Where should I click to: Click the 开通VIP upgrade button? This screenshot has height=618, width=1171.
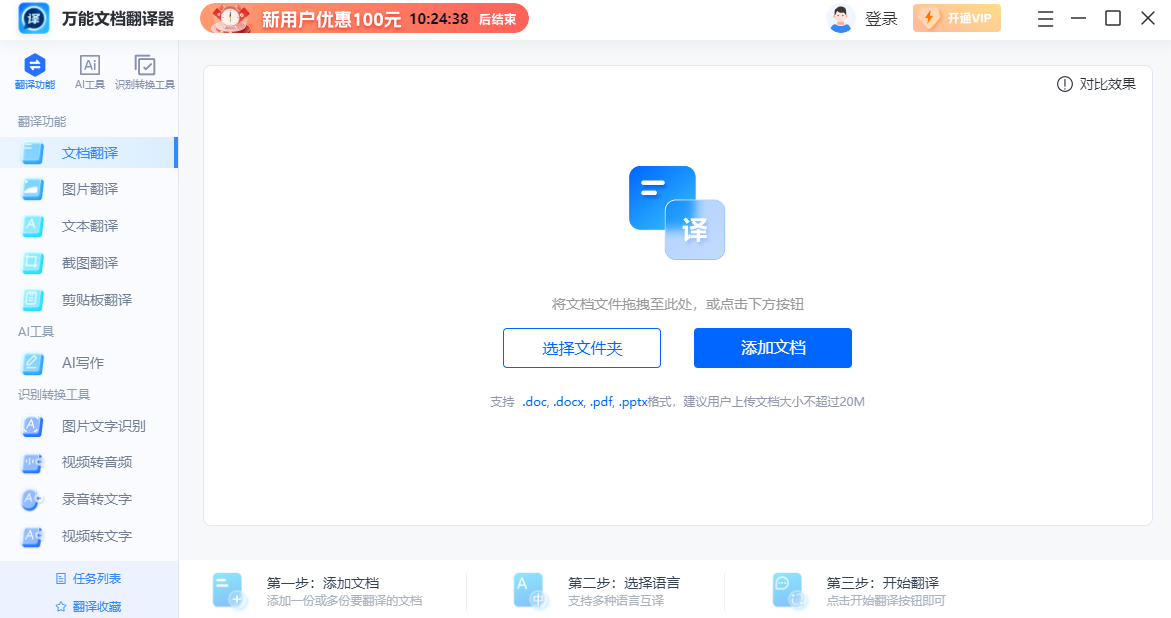[x=956, y=18]
